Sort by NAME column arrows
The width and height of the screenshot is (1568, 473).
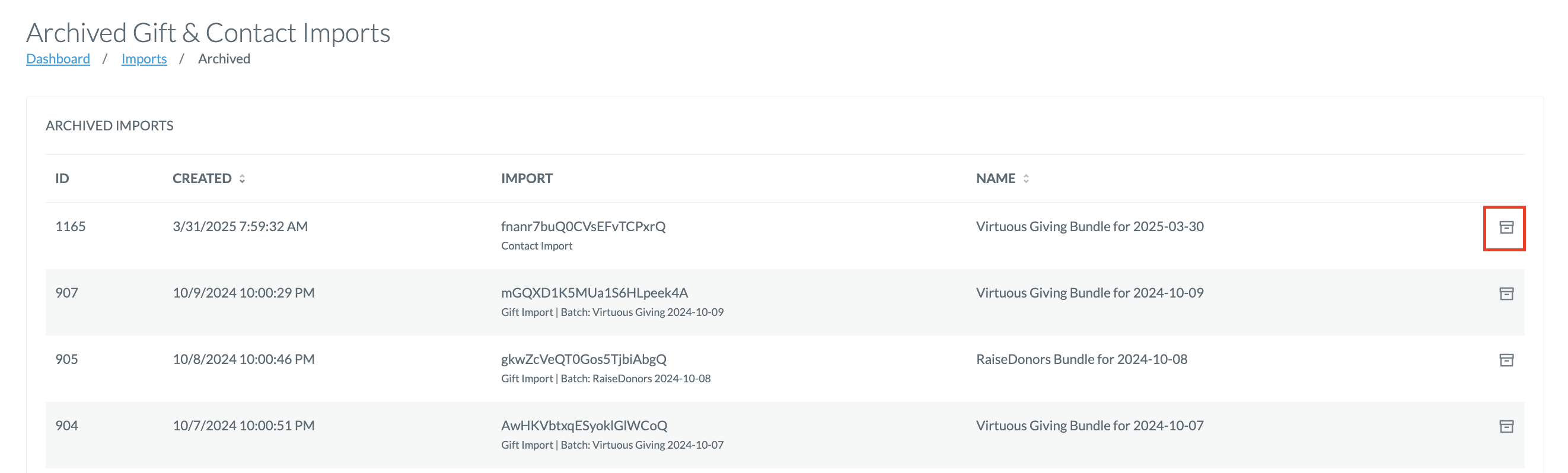click(1027, 178)
